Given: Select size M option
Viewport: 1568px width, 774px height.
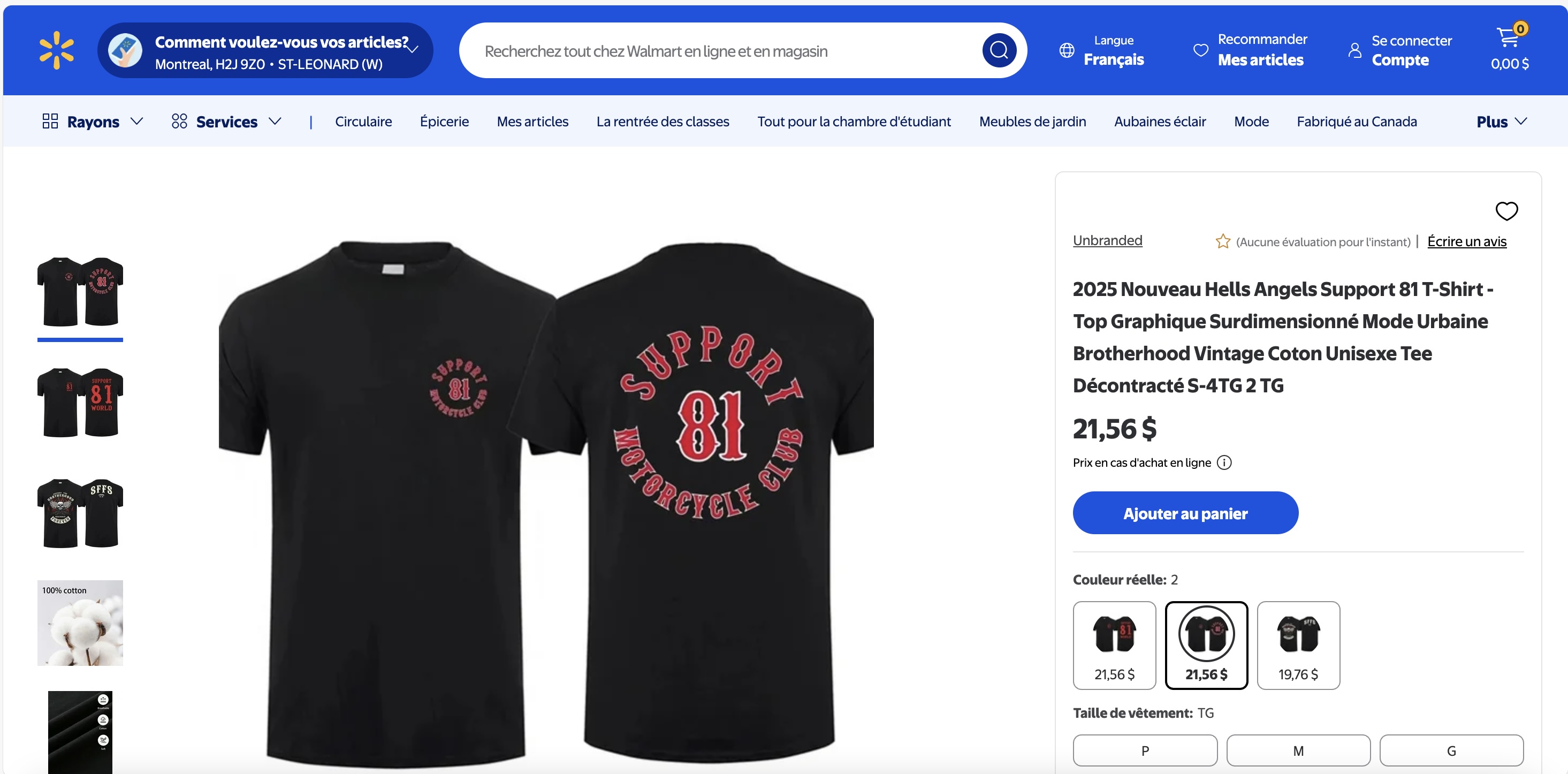Looking at the screenshot, I should [x=1298, y=750].
